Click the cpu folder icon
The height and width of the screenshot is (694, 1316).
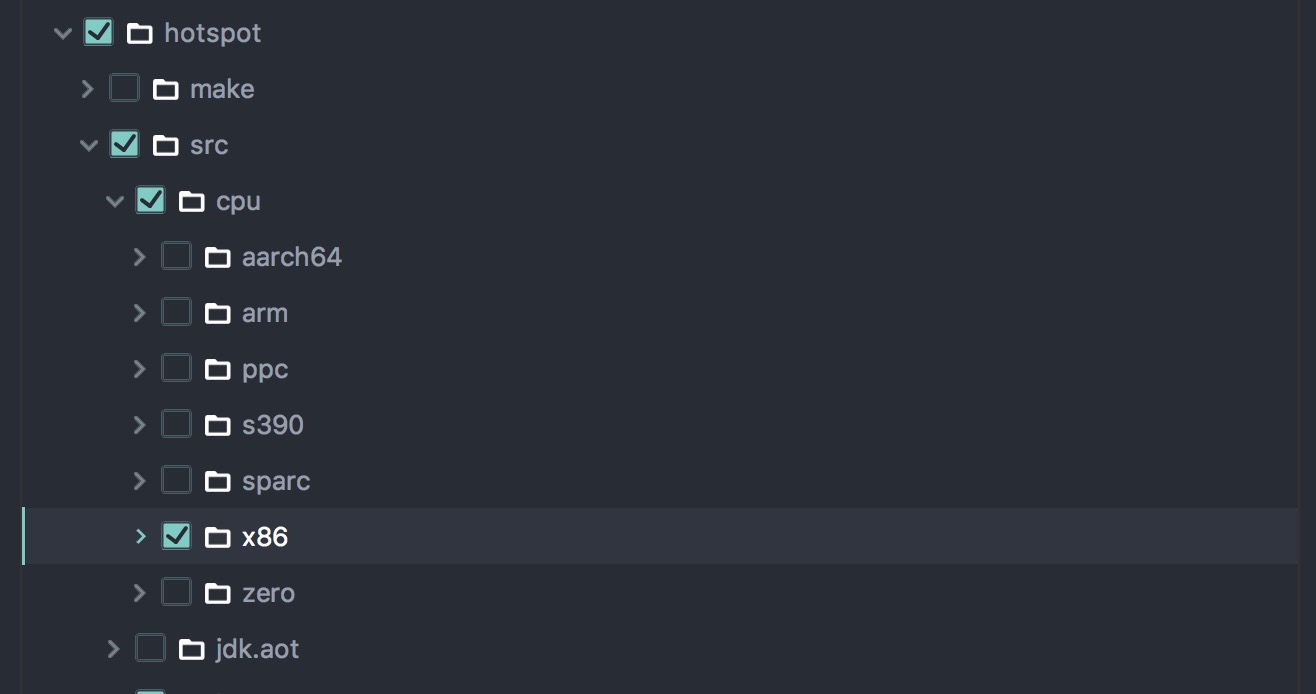click(x=192, y=202)
